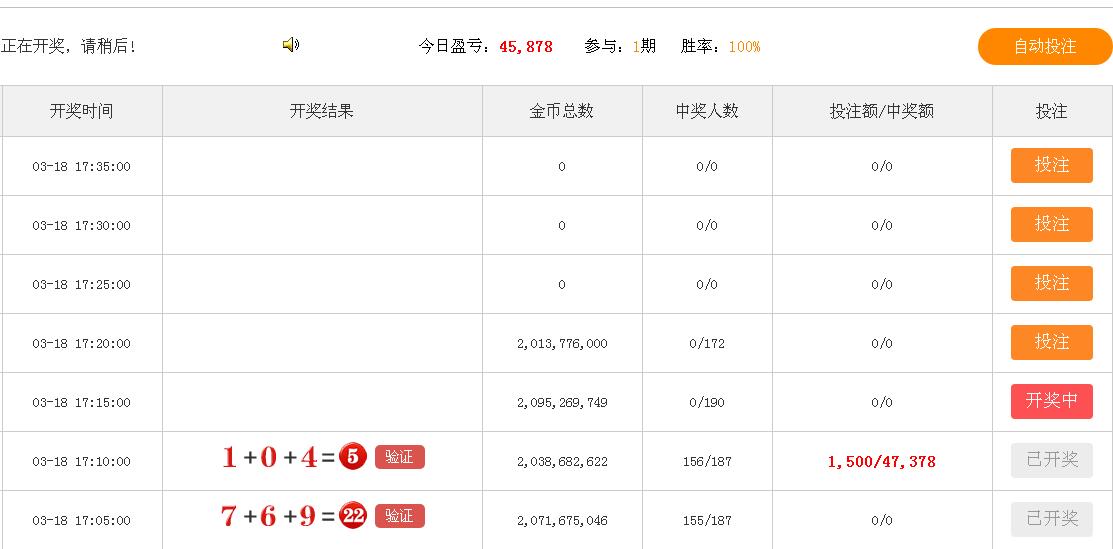Image resolution: width=1113 pixels, height=549 pixels.
Task: Click the 1,500/47,378 bet amount
Action: 881,461
